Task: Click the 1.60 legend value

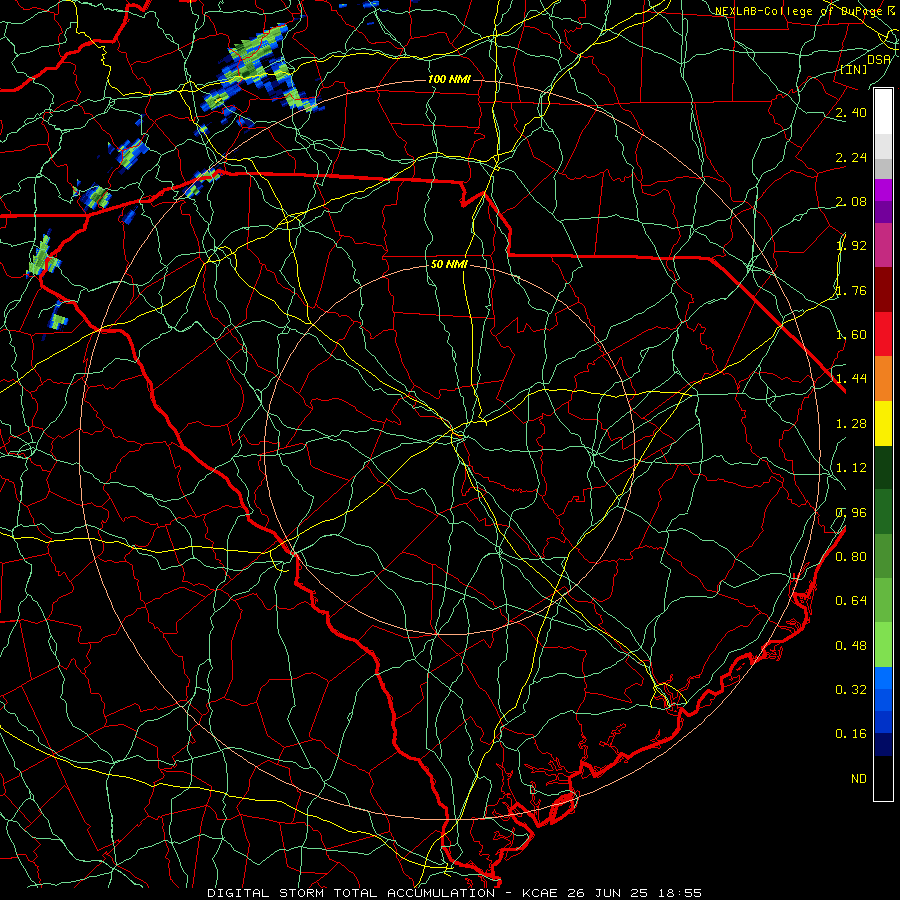Action: (x=851, y=335)
